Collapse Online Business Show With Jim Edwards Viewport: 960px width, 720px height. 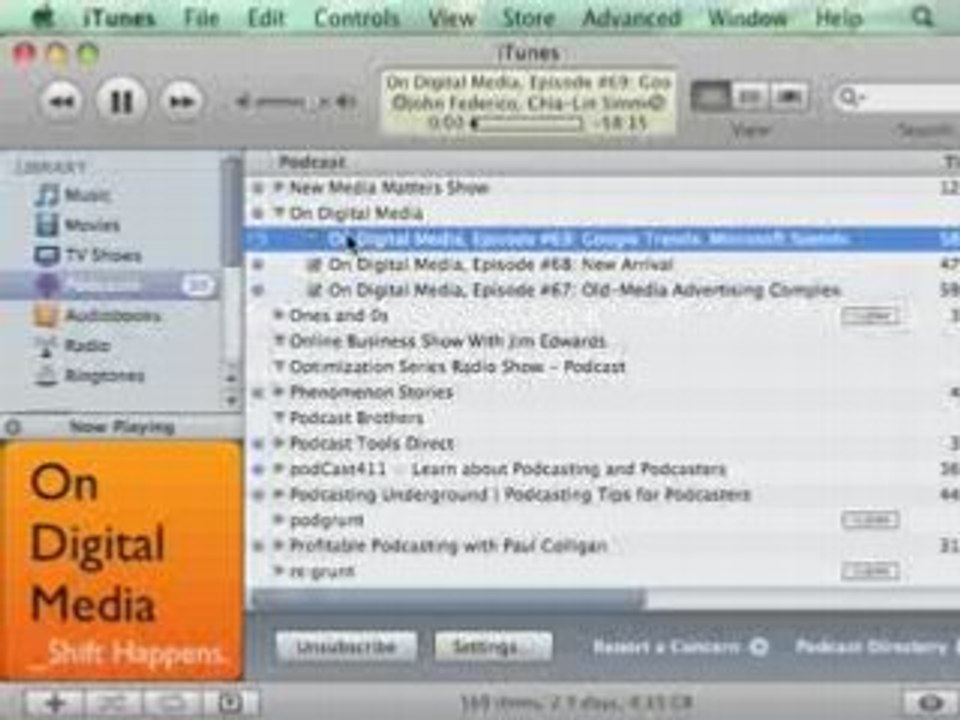pyautogui.click(x=279, y=341)
